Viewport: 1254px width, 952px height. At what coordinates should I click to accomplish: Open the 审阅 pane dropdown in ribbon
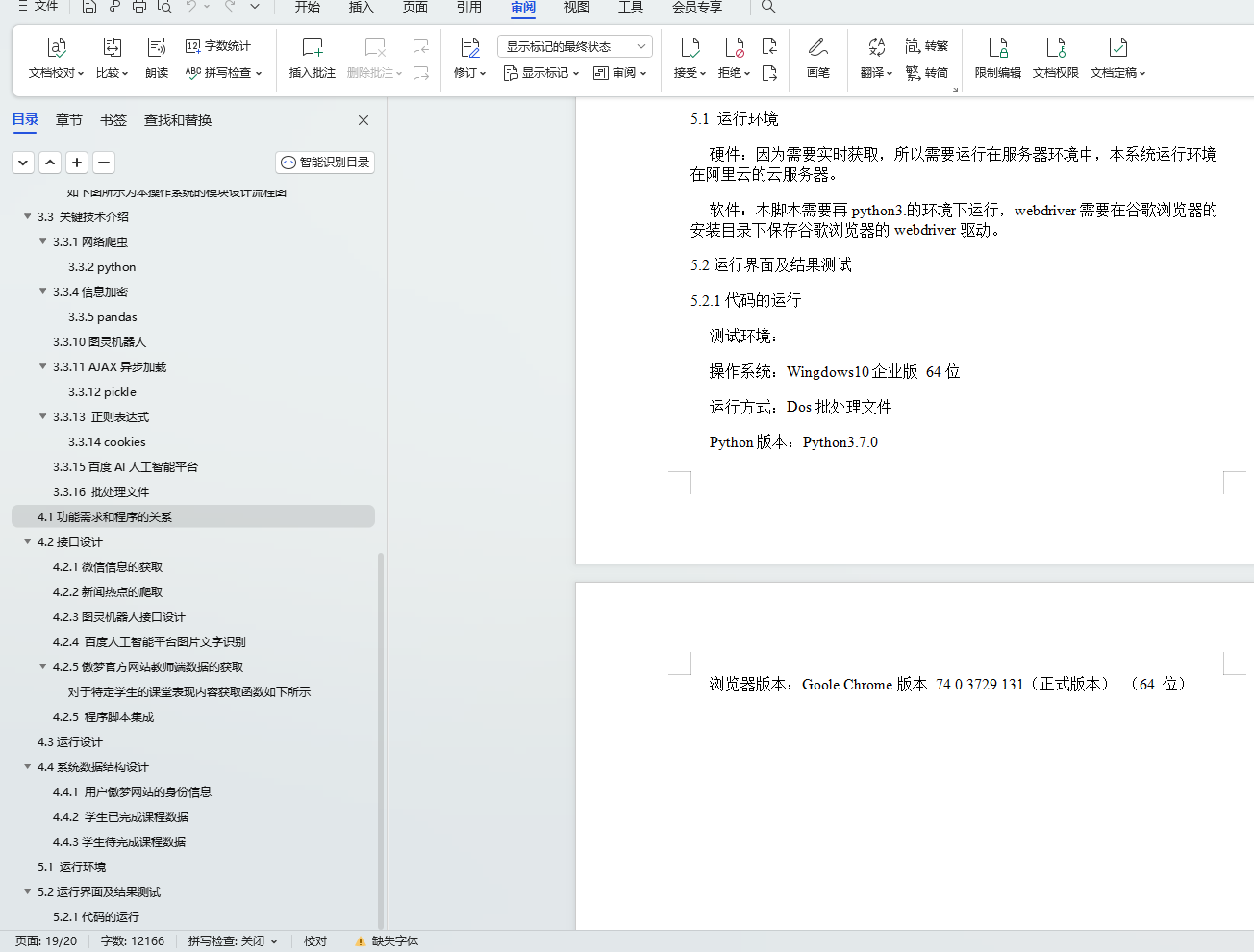[619, 73]
